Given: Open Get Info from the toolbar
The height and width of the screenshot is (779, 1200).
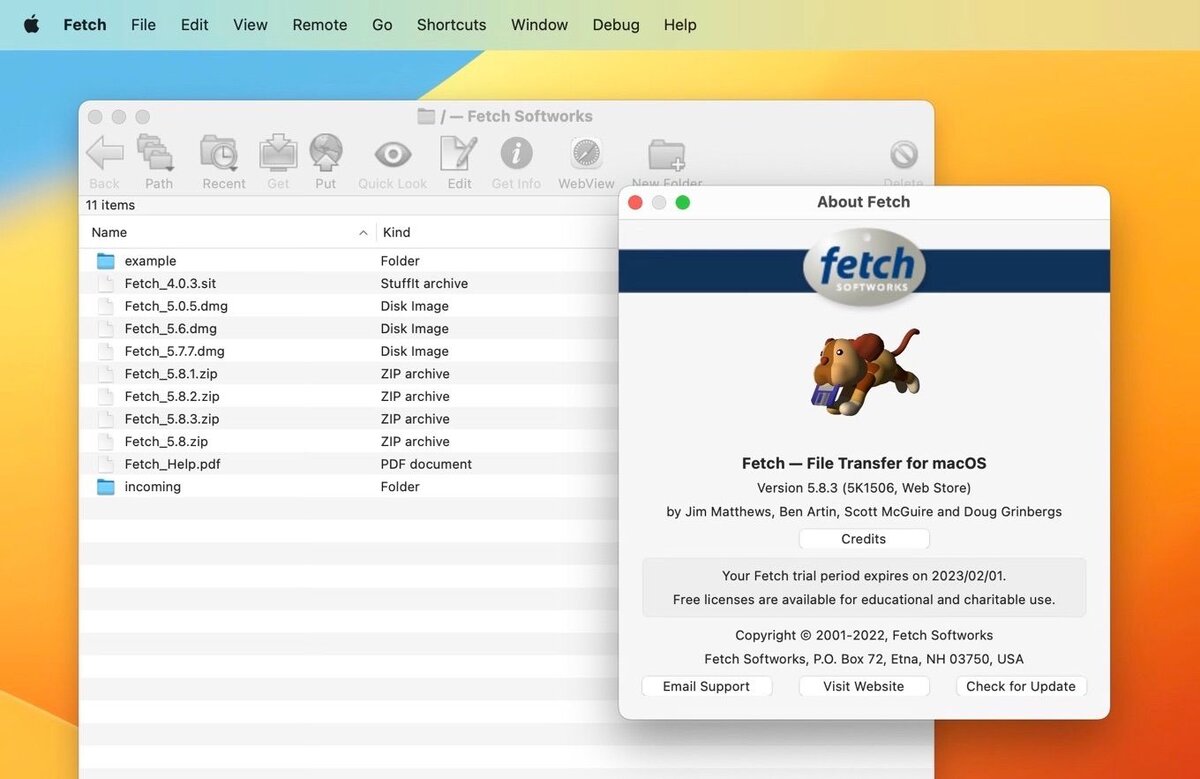Looking at the screenshot, I should pos(516,153).
